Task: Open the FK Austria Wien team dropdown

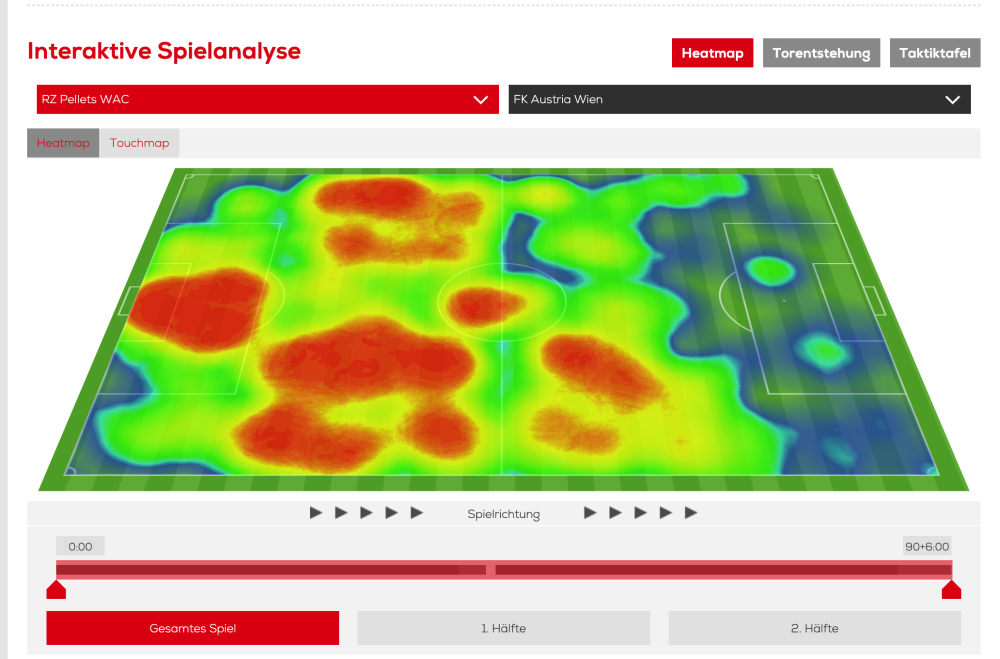Action: [x=739, y=100]
